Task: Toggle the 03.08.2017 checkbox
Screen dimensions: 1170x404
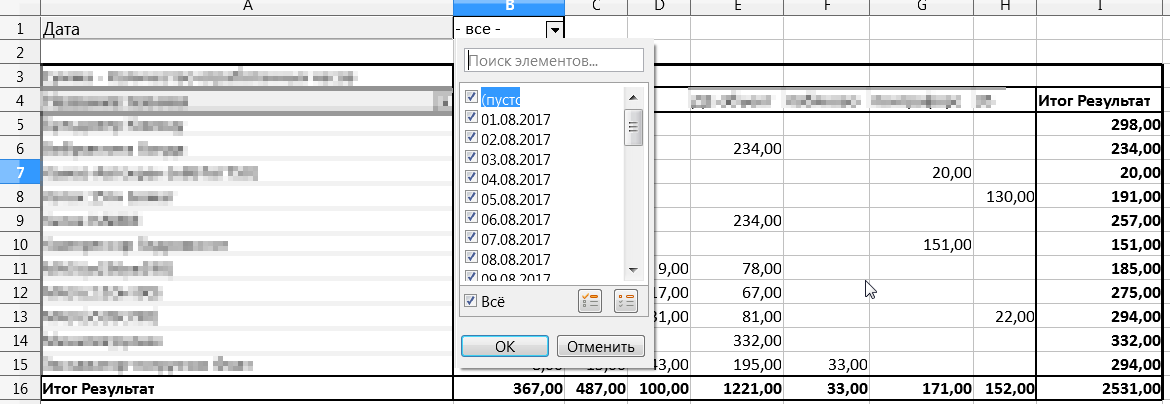Action: (471, 157)
